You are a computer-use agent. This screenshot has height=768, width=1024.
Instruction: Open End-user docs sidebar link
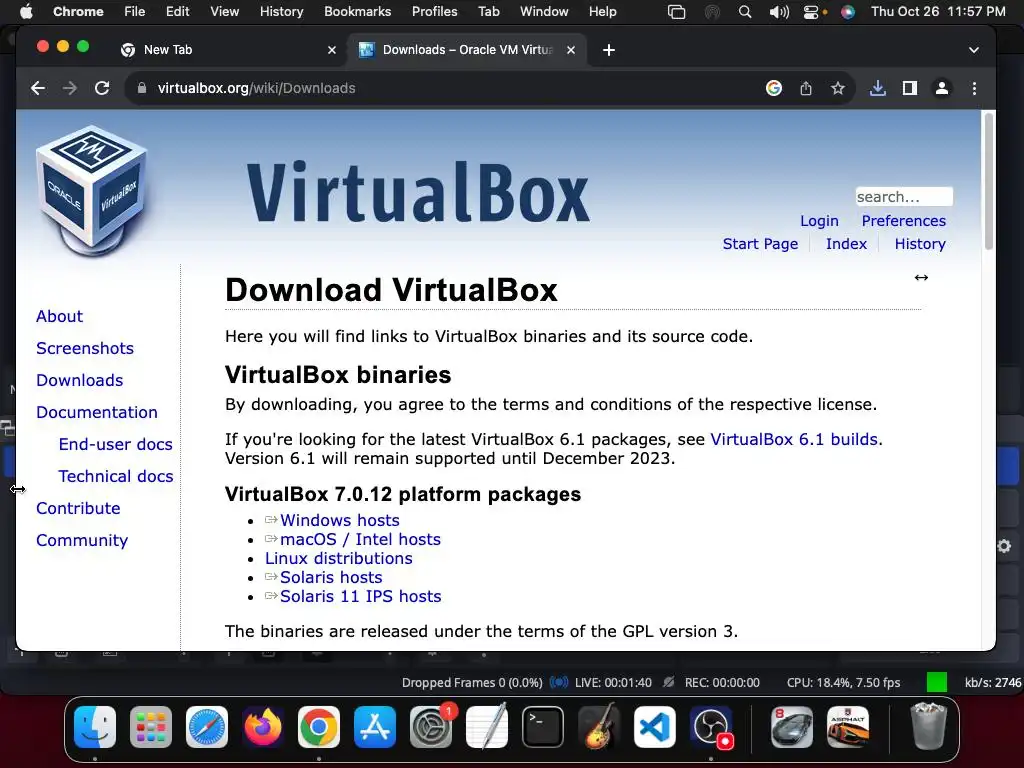click(x=116, y=444)
